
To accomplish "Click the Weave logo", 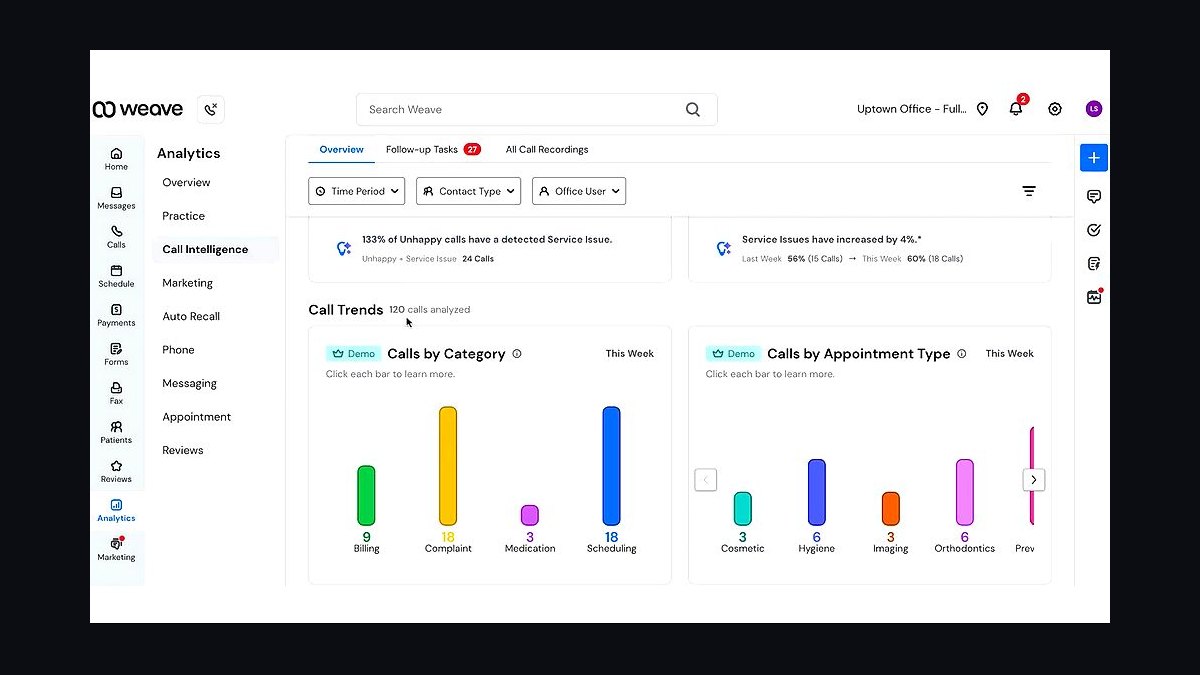I will [x=138, y=109].
